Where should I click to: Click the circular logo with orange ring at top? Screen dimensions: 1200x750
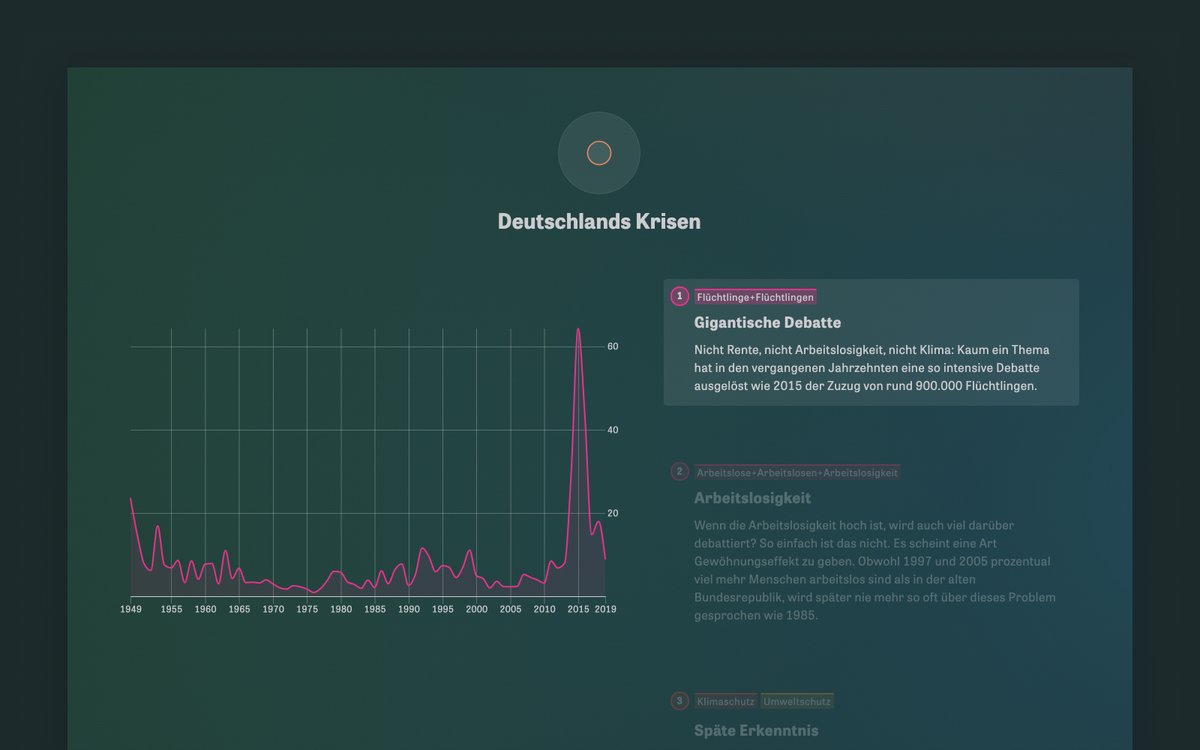599,152
